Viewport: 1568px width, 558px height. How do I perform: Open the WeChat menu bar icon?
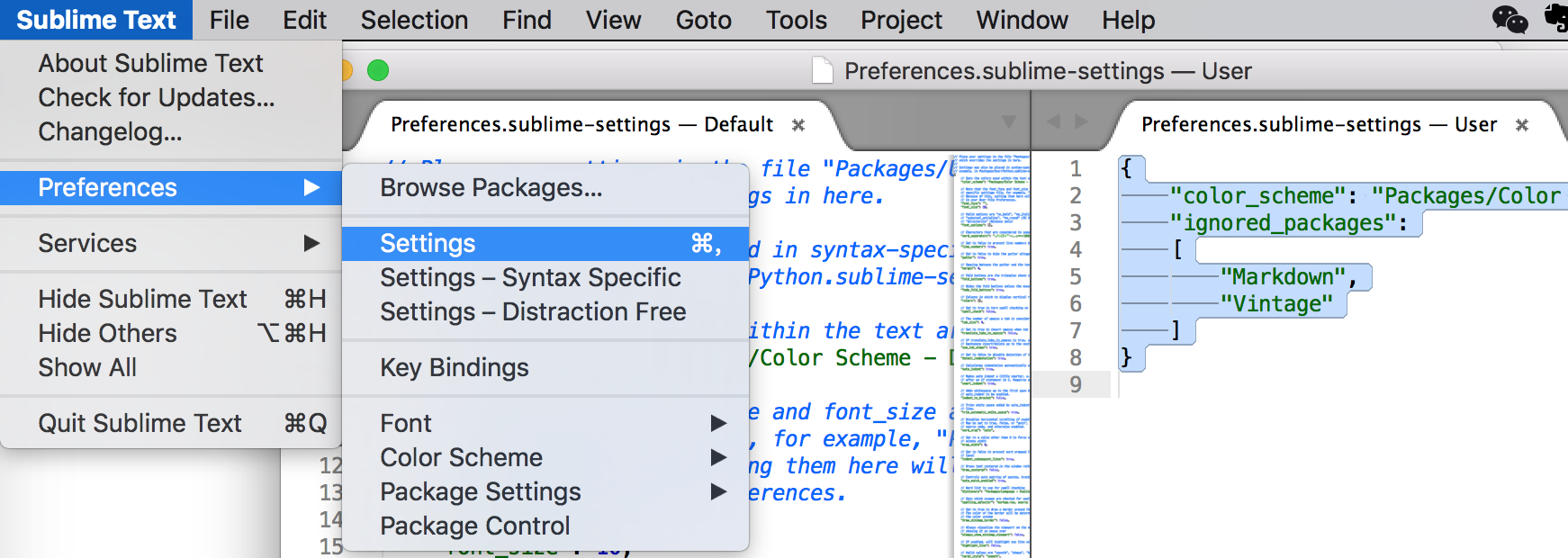[x=1509, y=20]
